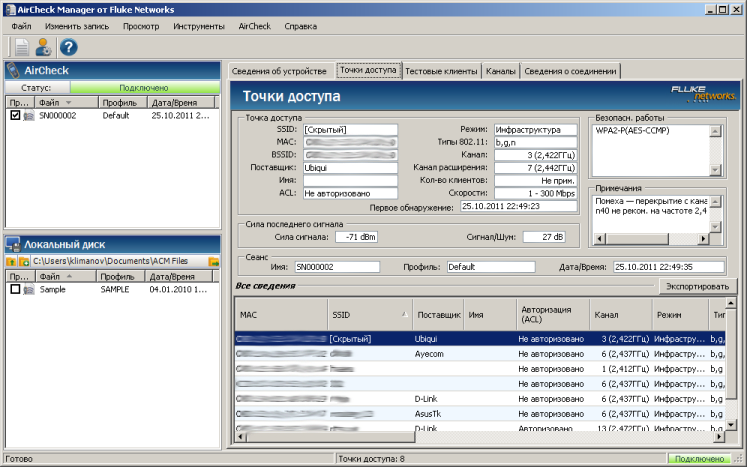Click the Сила сигнала field showing -71 dBm
Image resolution: width=747 pixels, height=467 pixels.
356,237
